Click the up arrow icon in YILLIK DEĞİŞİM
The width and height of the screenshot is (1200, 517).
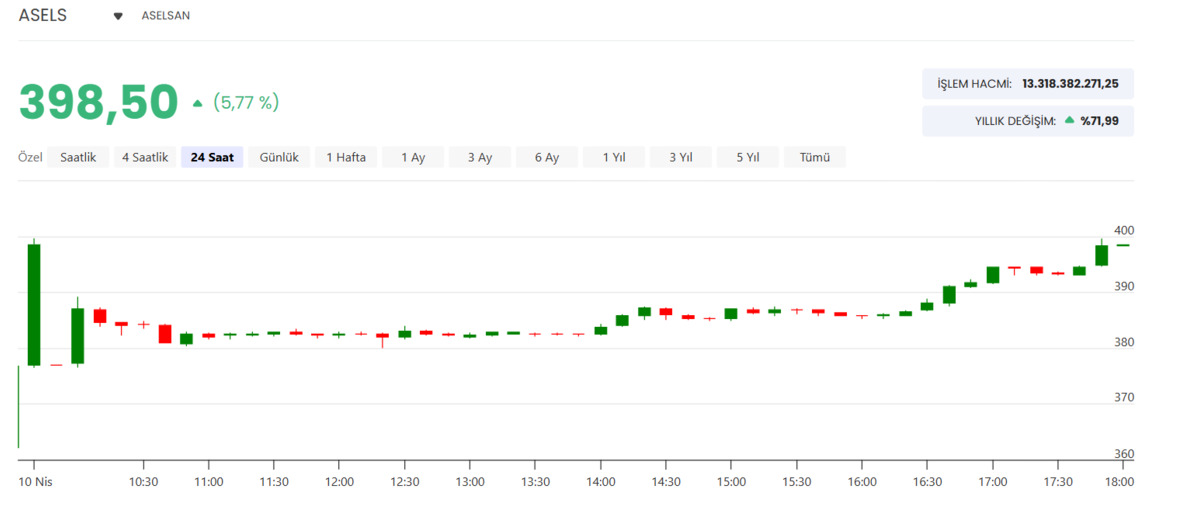coord(1069,121)
